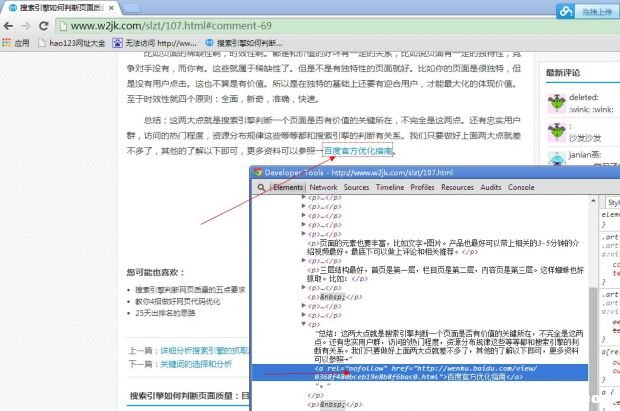Open the Audits tab in DevTools
Image resolution: width=620 pixels, height=411 pixels.
tap(490, 187)
